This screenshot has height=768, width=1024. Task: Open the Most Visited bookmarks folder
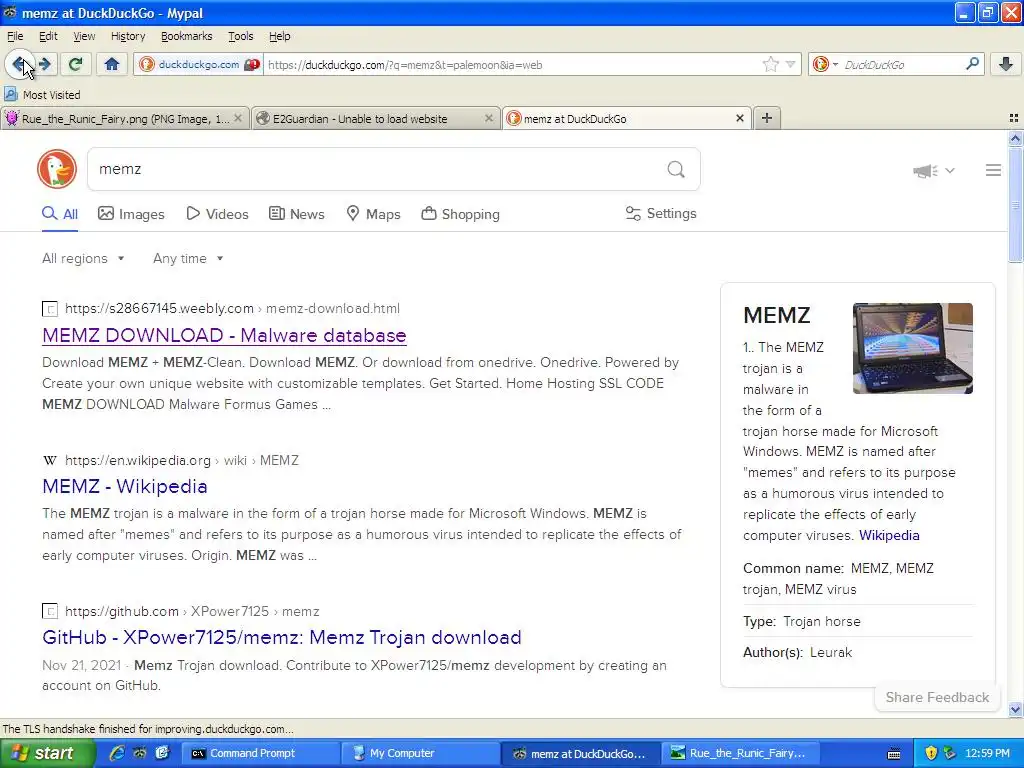42,95
